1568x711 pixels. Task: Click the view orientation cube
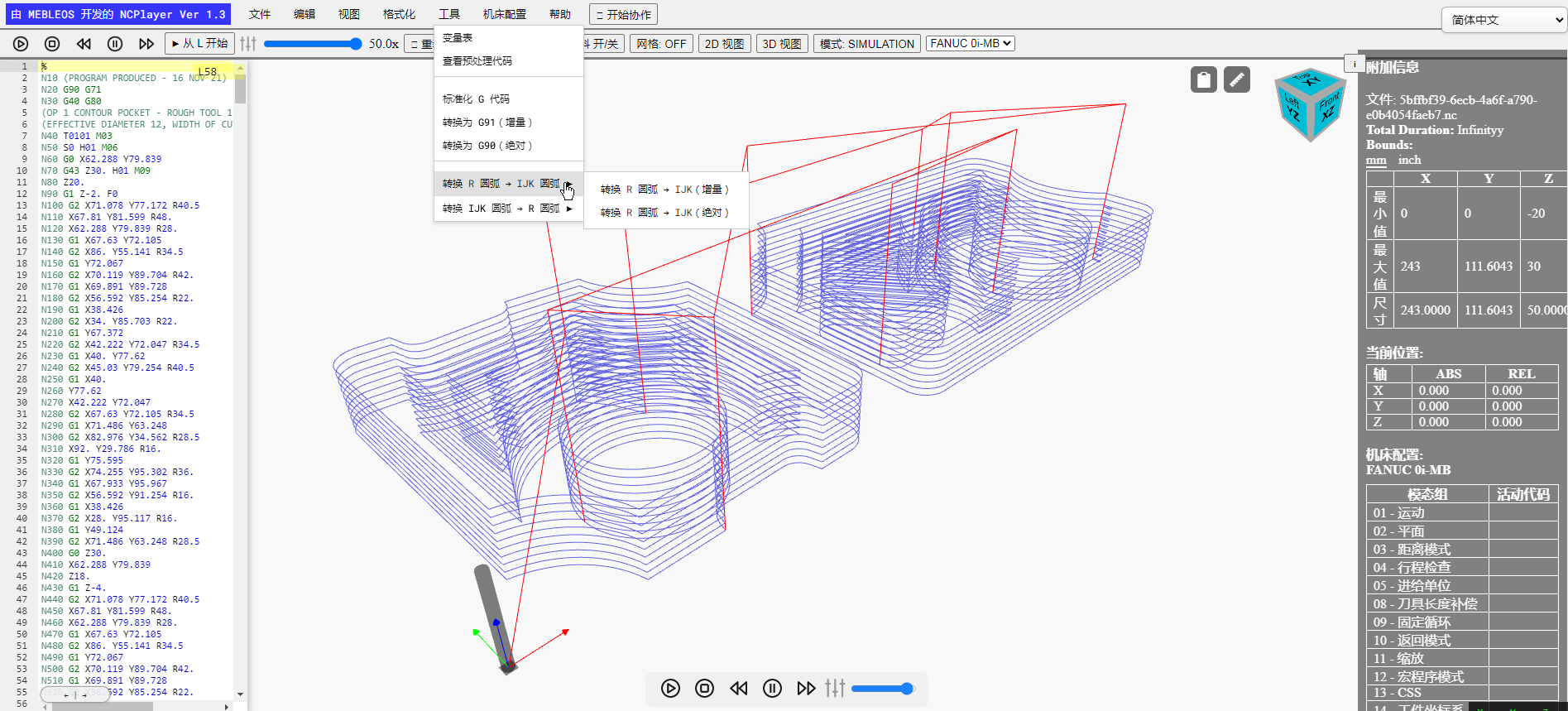coord(1311,104)
